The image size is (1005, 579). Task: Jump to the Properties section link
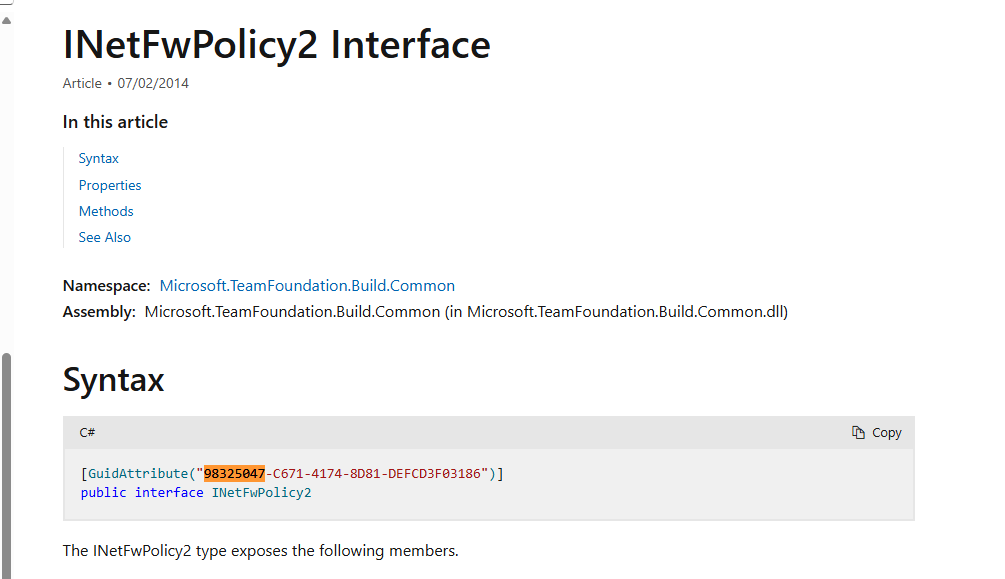point(110,185)
